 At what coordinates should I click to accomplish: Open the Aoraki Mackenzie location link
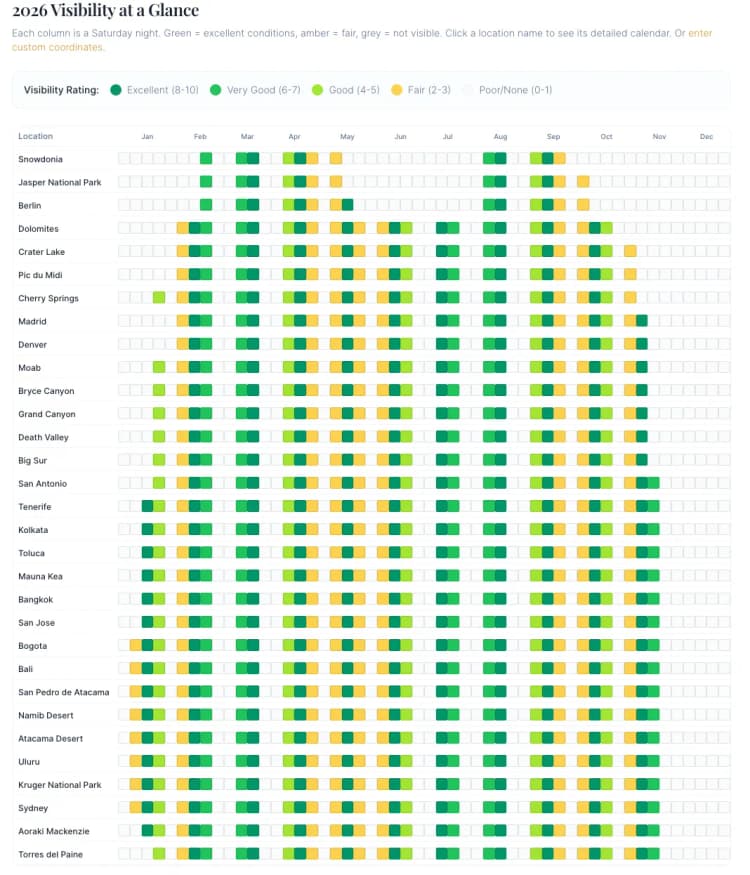tap(53, 831)
